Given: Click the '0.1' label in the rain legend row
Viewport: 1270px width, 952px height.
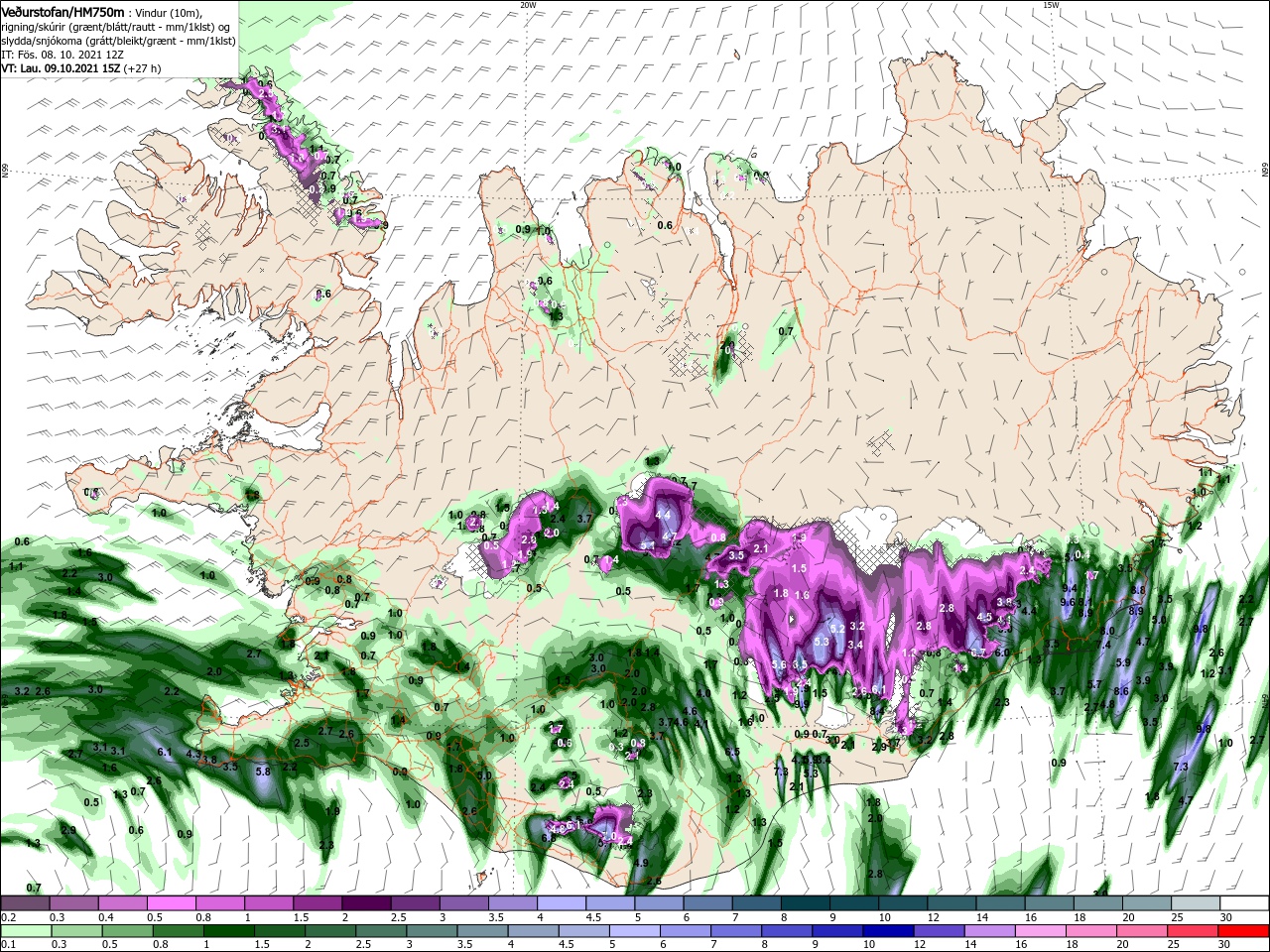Looking at the screenshot, I should click(x=7, y=944).
